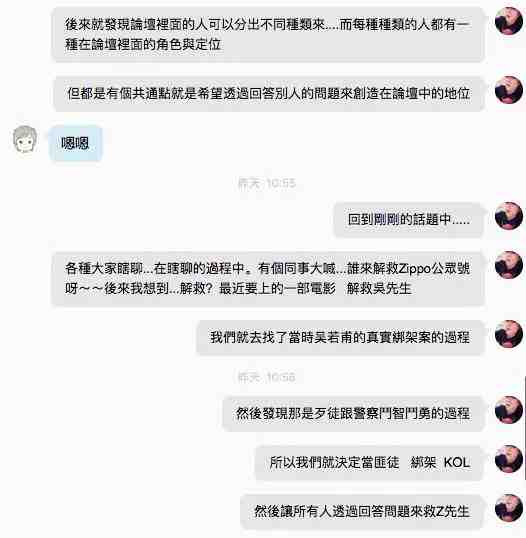Viewport: 526px width, 538px height.
Task: Select the 嗯嗯 reply bubble
Action: click(76, 143)
